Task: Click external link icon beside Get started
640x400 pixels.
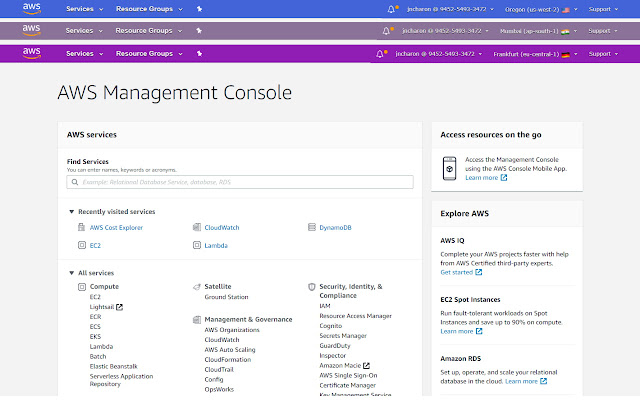Action: 479,272
